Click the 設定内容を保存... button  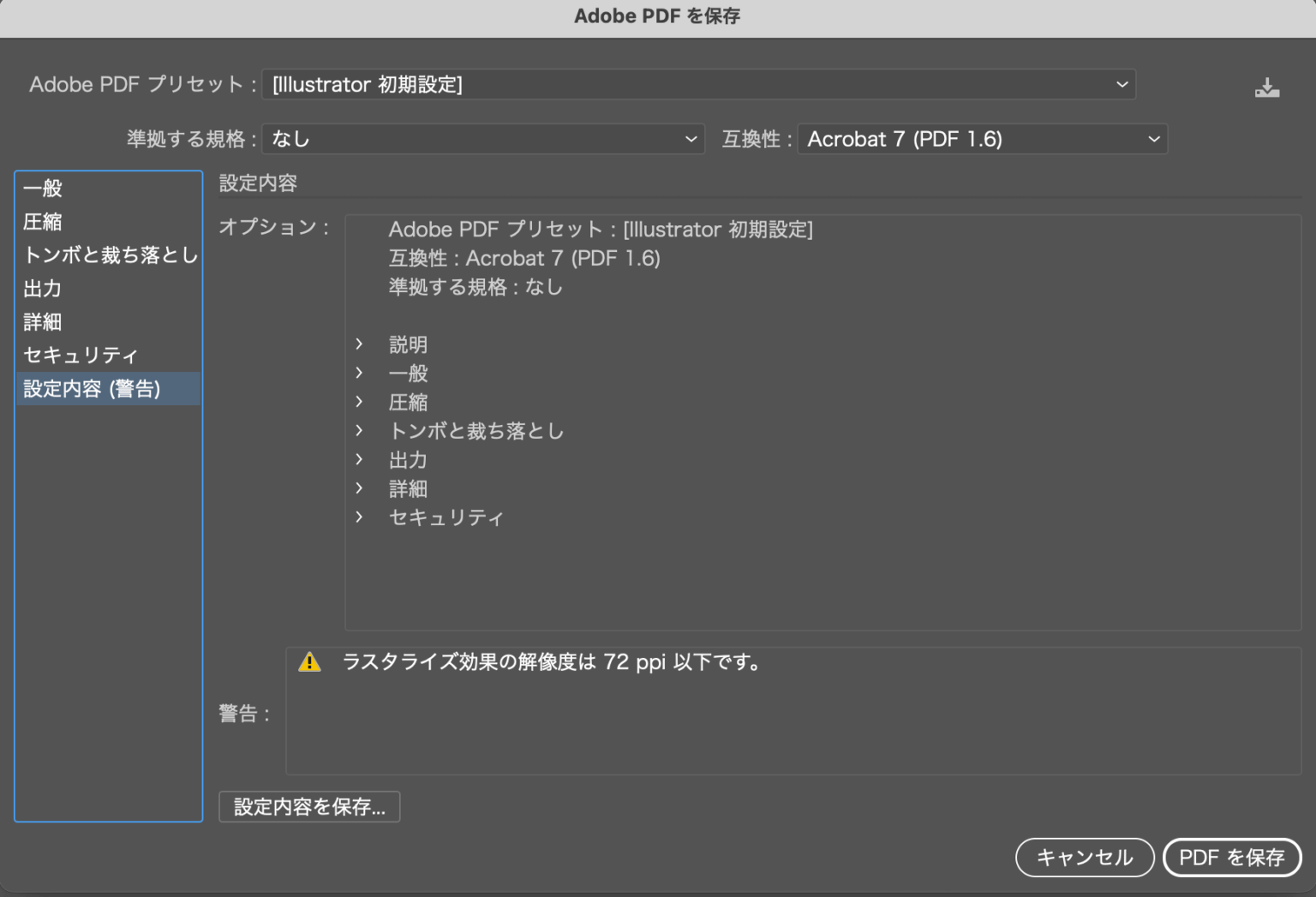pyautogui.click(x=308, y=806)
